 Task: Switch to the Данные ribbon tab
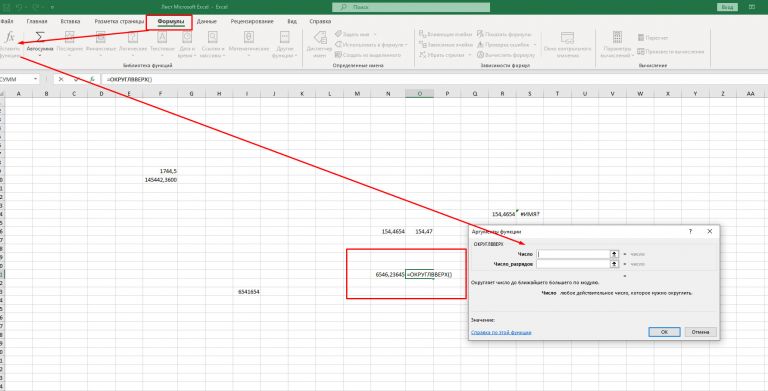[207, 22]
